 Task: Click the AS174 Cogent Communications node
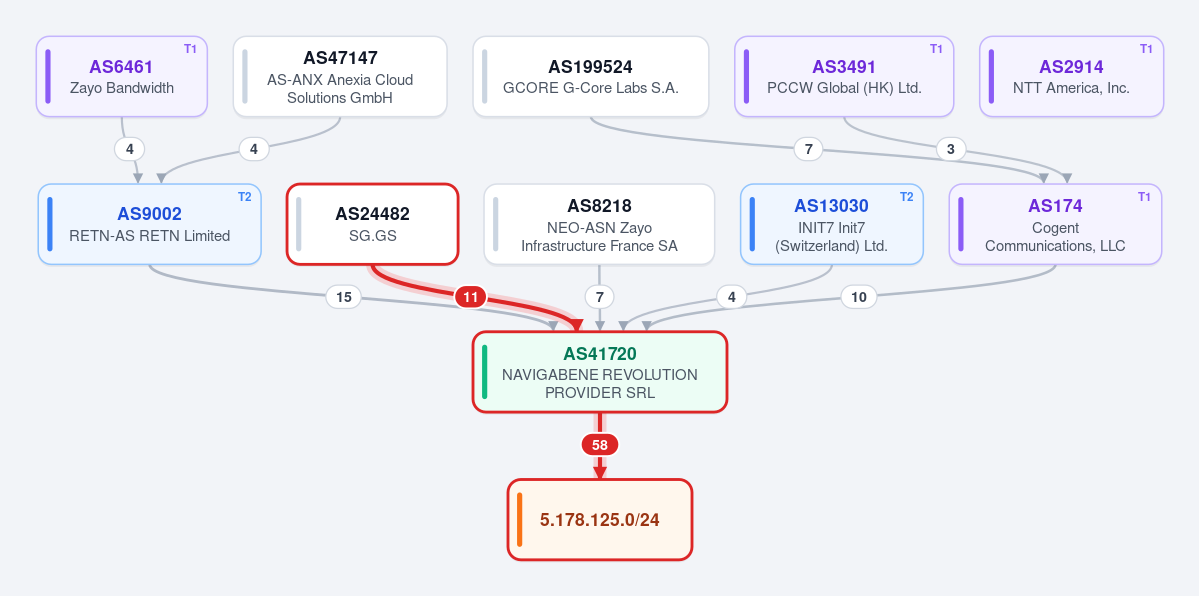tap(1055, 224)
